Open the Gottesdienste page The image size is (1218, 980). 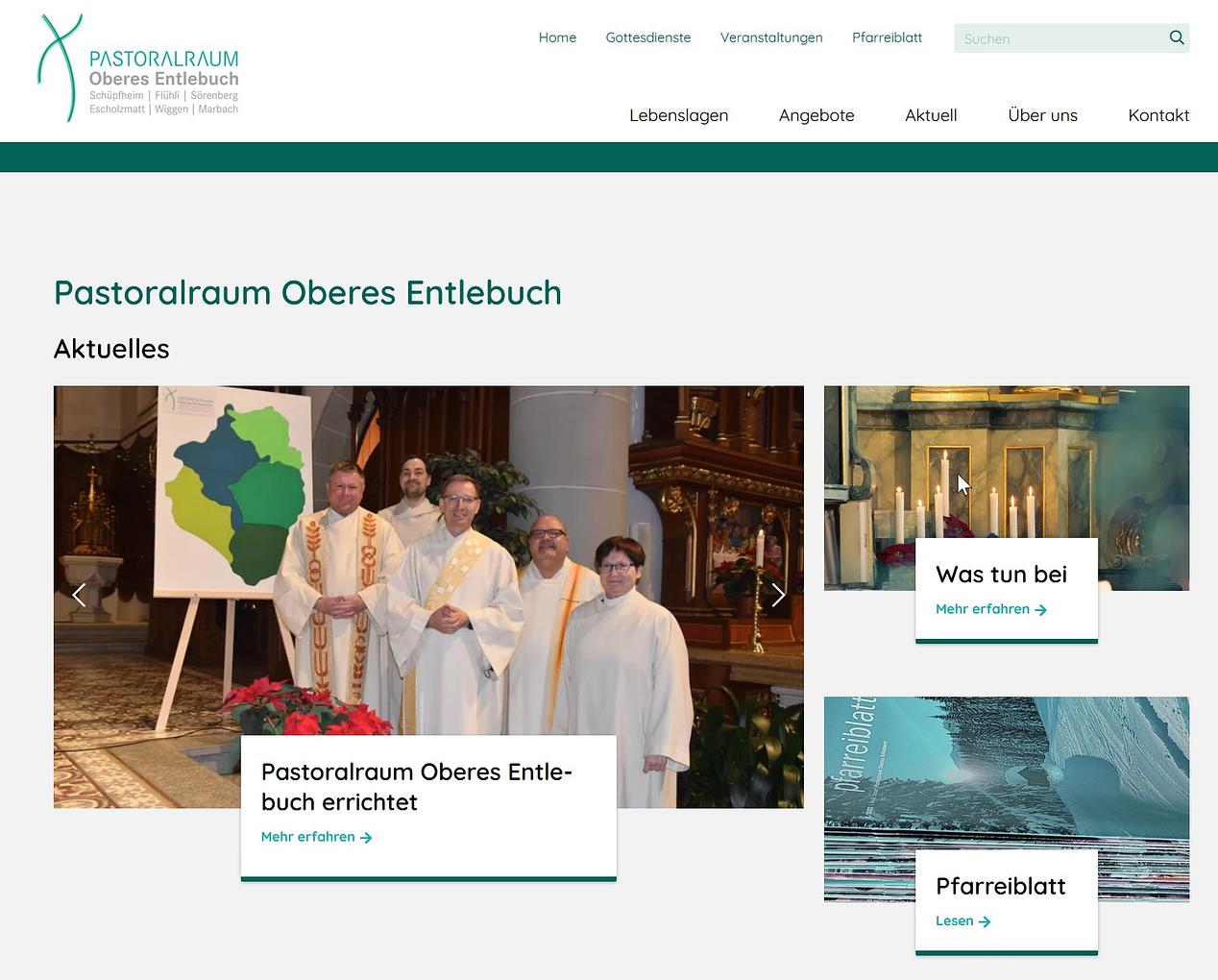(647, 37)
